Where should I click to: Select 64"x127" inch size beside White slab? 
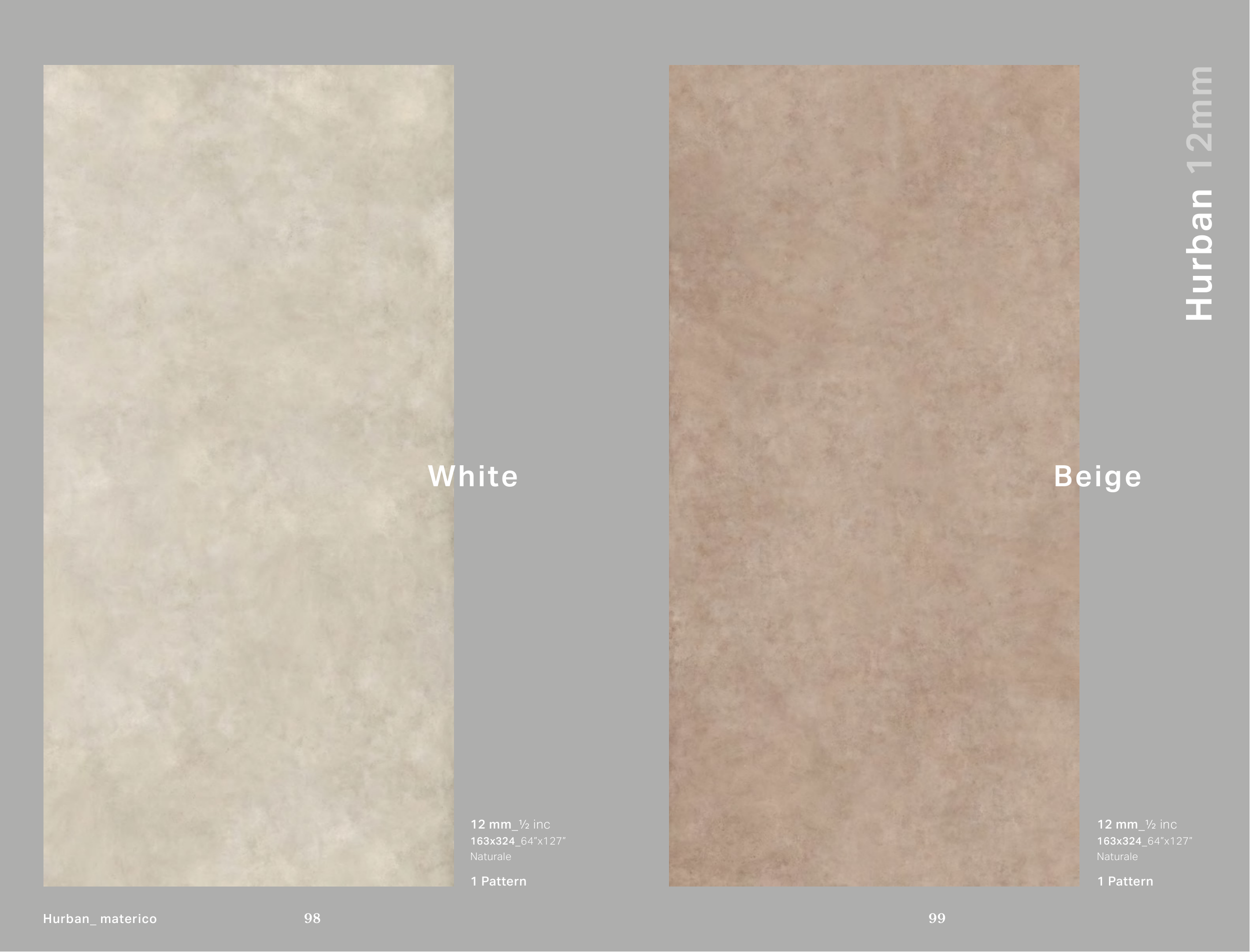click(x=543, y=841)
